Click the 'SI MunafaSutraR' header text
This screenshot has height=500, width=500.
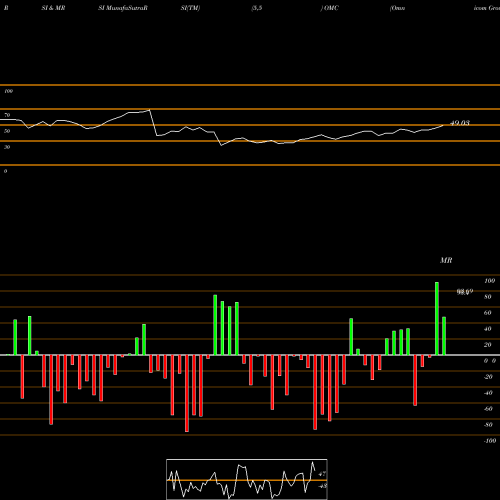pyautogui.click(x=123, y=8)
